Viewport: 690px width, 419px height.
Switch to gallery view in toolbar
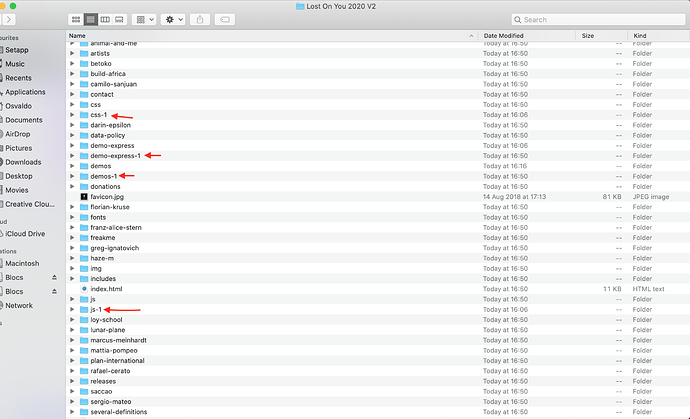pos(119,19)
